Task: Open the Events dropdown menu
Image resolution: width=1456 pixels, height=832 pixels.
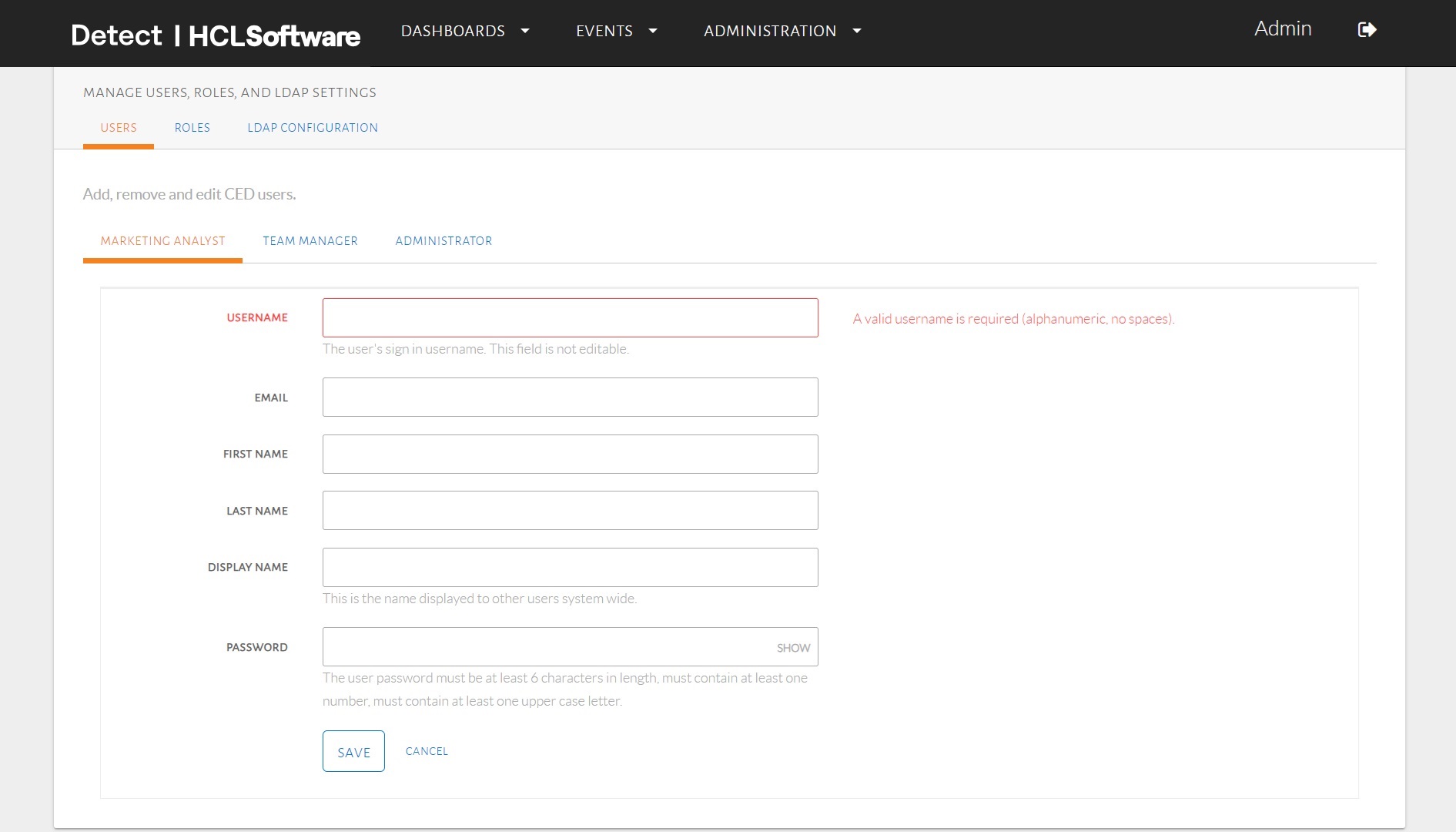Action: coord(616,31)
